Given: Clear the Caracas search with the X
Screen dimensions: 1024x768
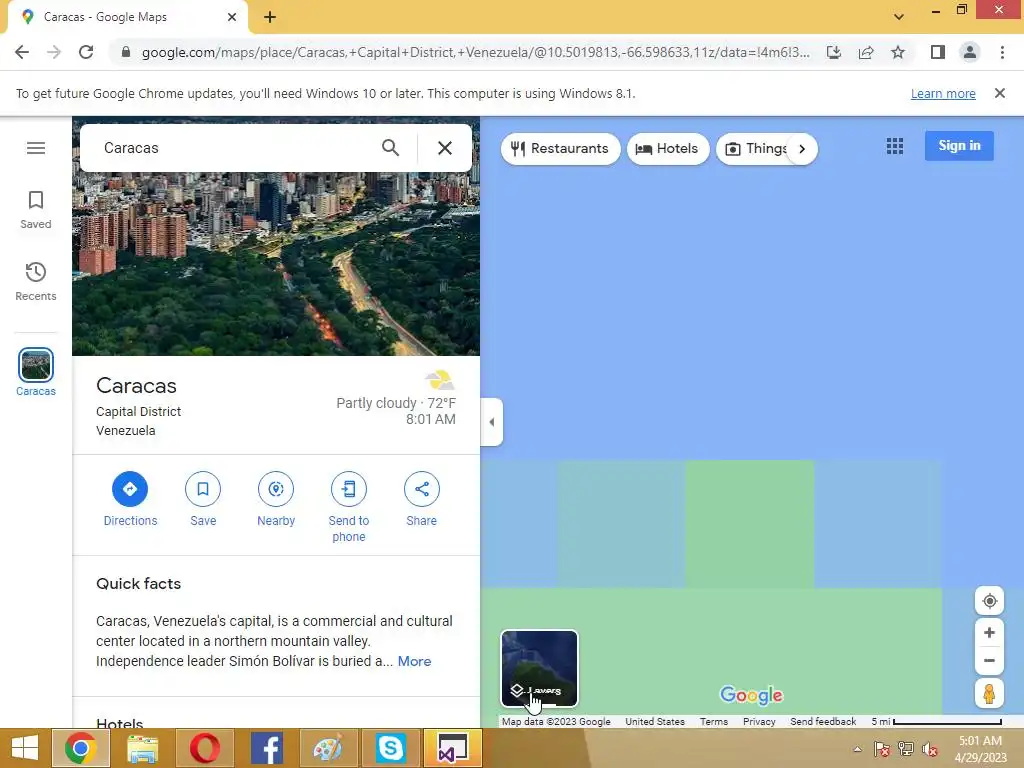Looking at the screenshot, I should point(445,148).
